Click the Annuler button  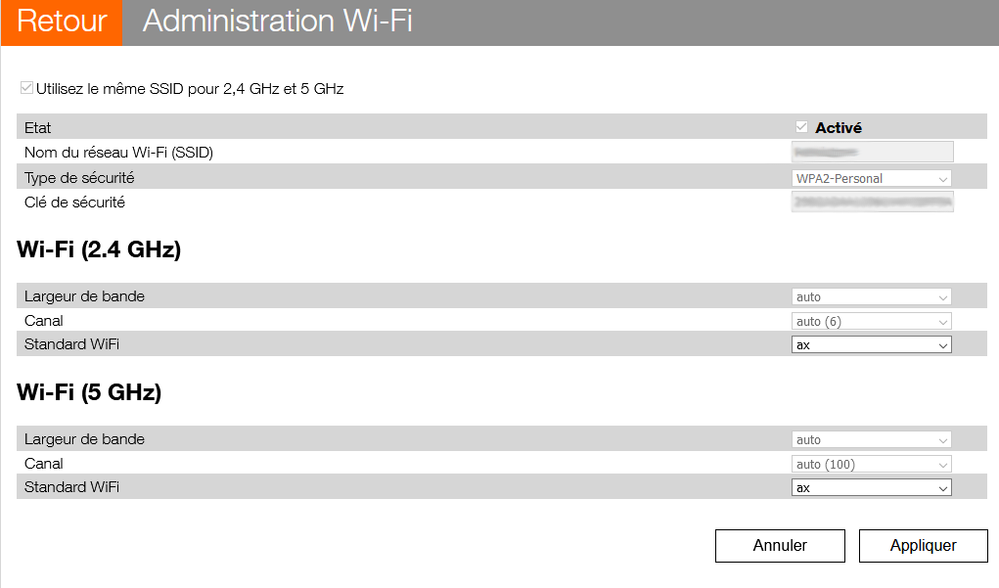(x=779, y=545)
